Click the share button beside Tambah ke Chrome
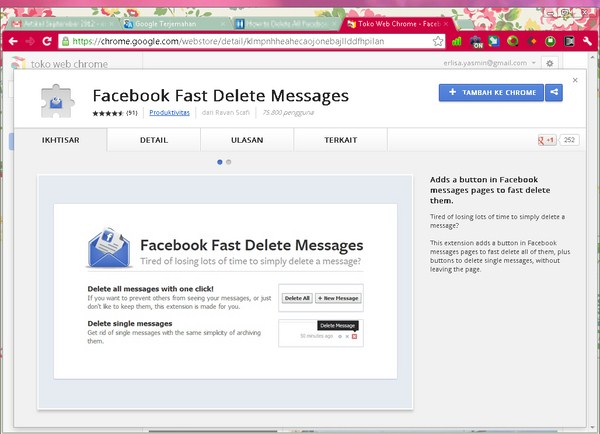 click(x=554, y=92)
